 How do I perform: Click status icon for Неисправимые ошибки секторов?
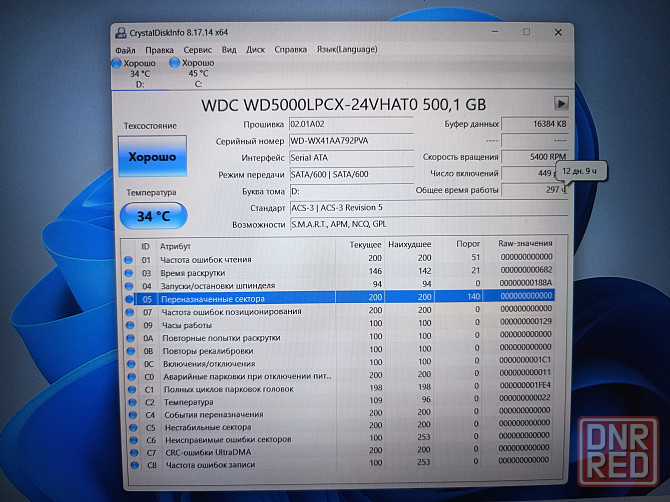pos(134,440)
